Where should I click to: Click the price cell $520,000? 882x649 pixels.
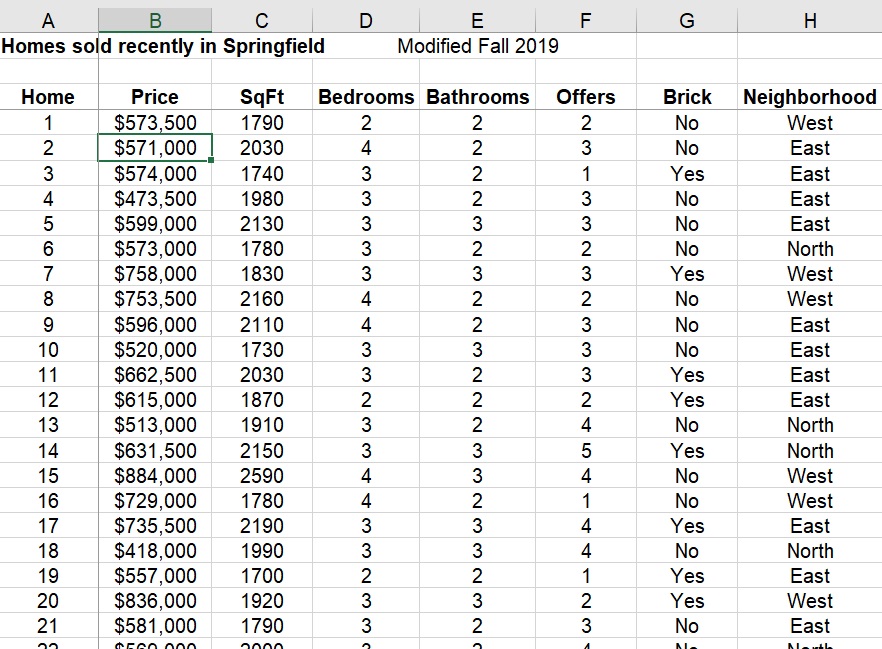tap(155, 350)
